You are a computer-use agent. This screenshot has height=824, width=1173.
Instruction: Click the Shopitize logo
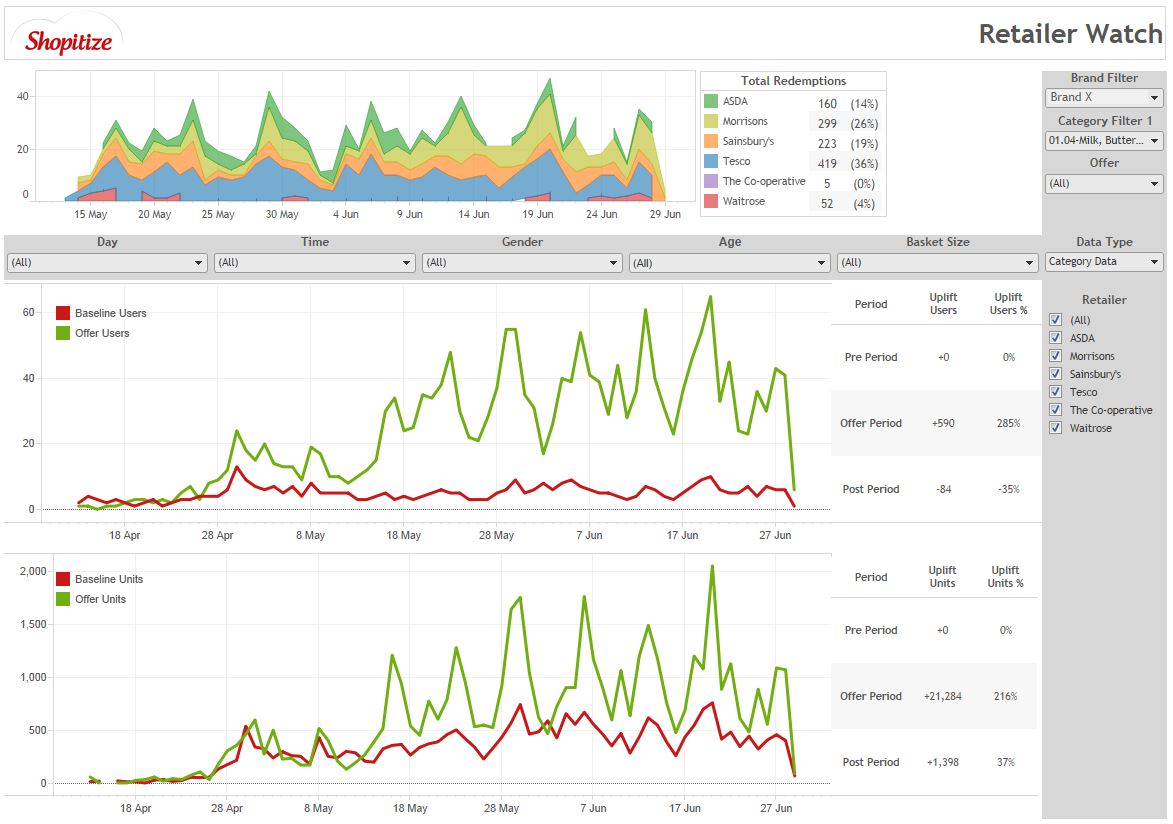point(68,39)
